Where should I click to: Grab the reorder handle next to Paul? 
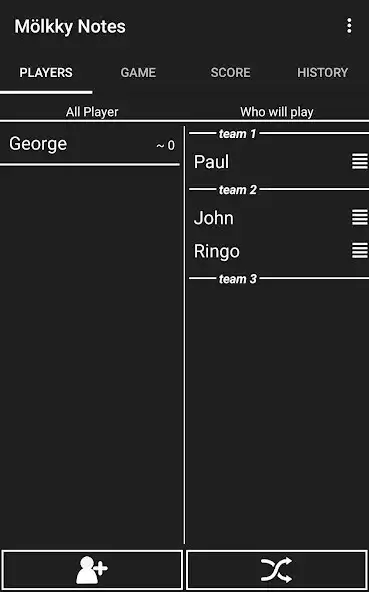point(360,162)
